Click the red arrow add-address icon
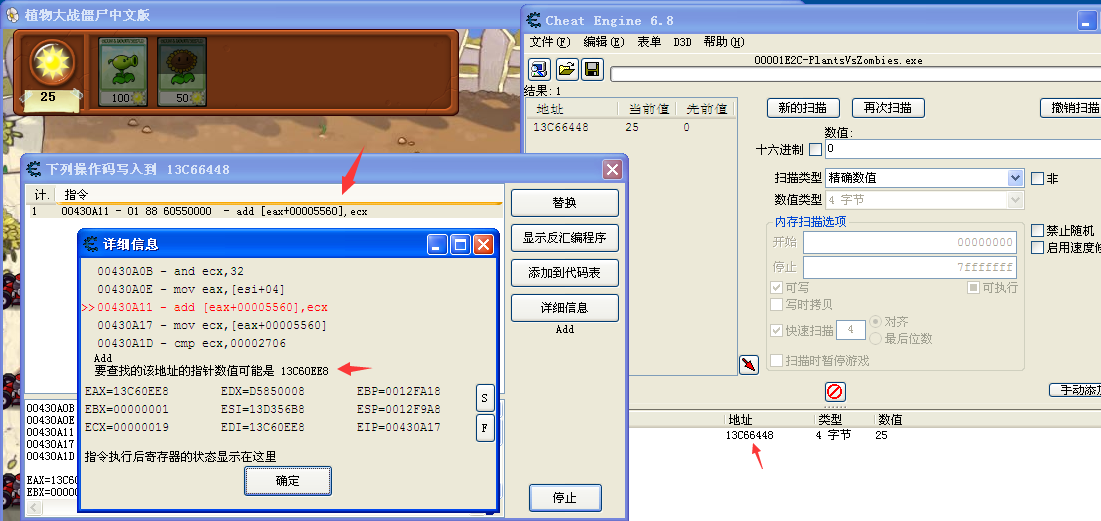The height and width of the screenshot is (521, 1101). coord(749,364)
